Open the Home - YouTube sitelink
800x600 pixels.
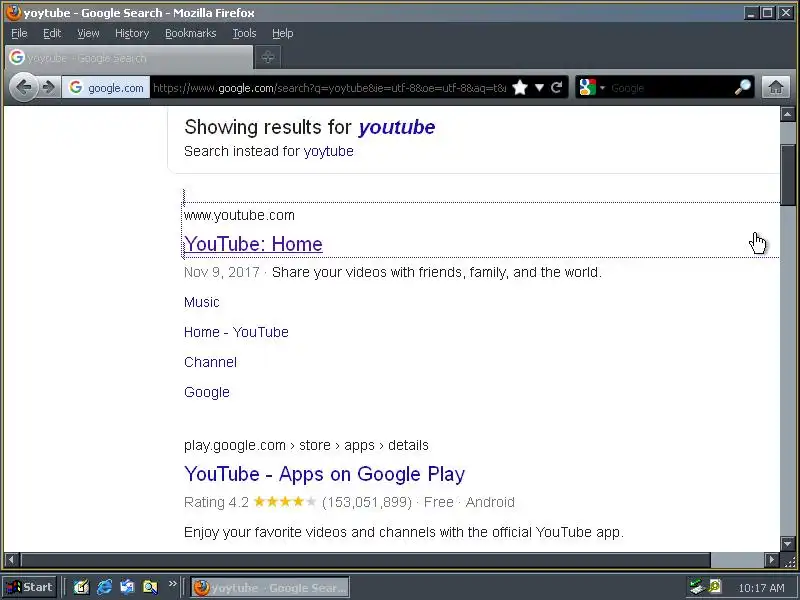pos(236,332)
